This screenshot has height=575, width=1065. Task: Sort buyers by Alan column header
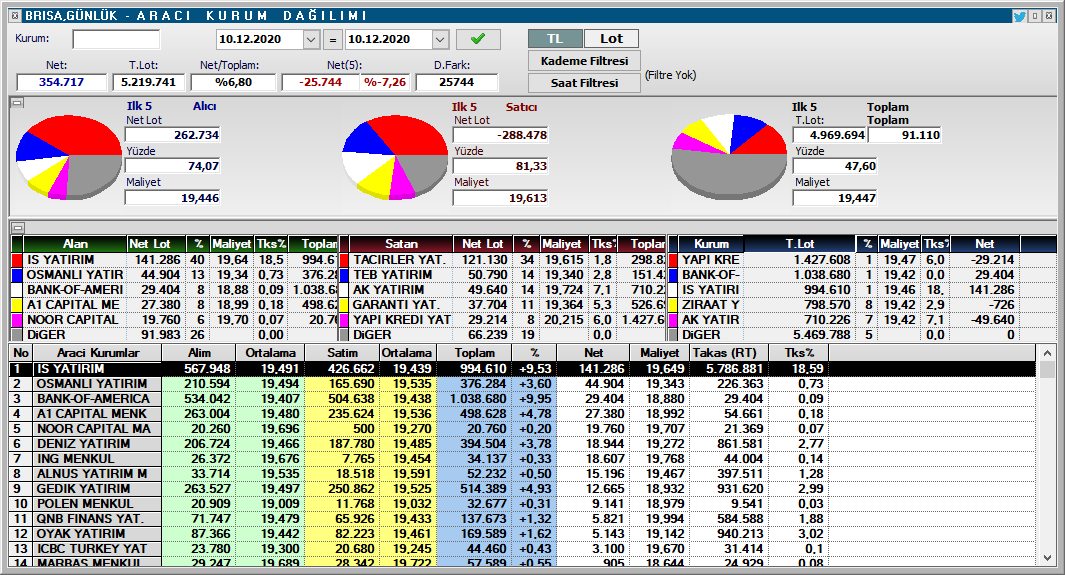pos(75,244)
